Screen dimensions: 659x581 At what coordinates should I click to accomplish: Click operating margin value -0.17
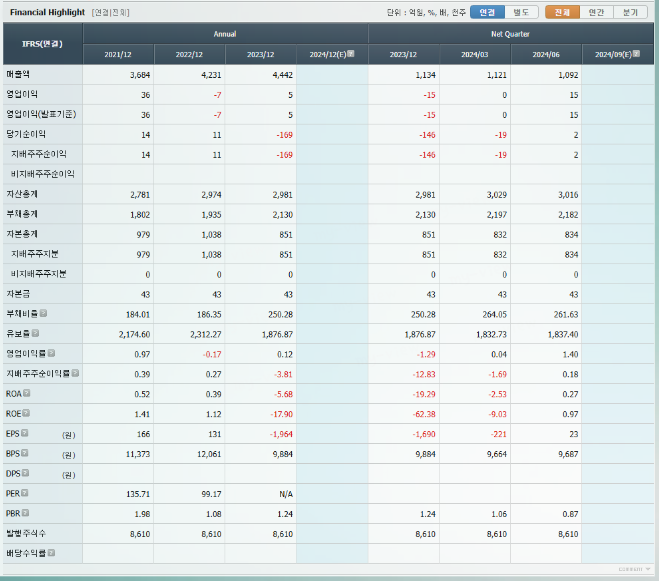212,354
